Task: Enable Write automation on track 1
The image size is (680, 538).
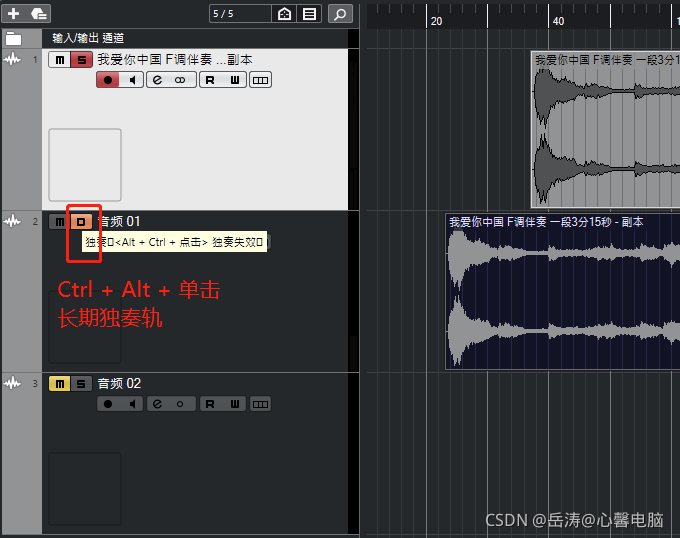Action: coord(235,80)
